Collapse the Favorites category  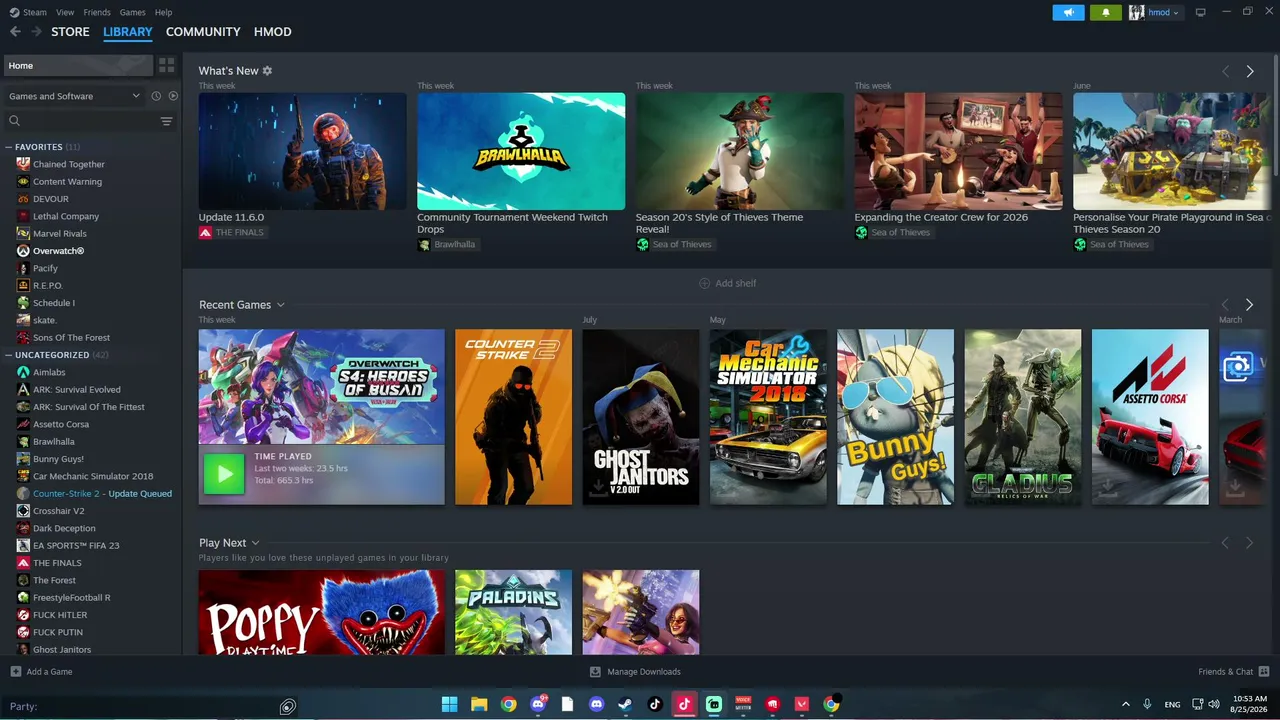pos(9,147)
